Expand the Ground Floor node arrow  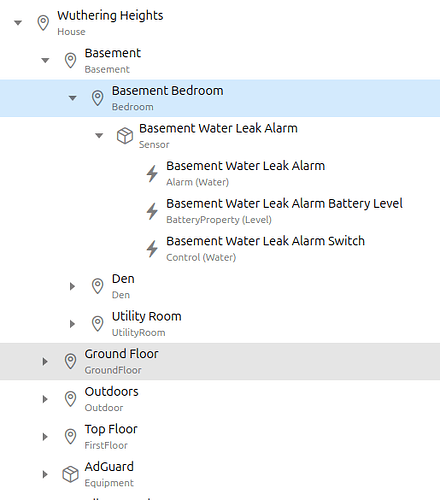tap(45, 361)
